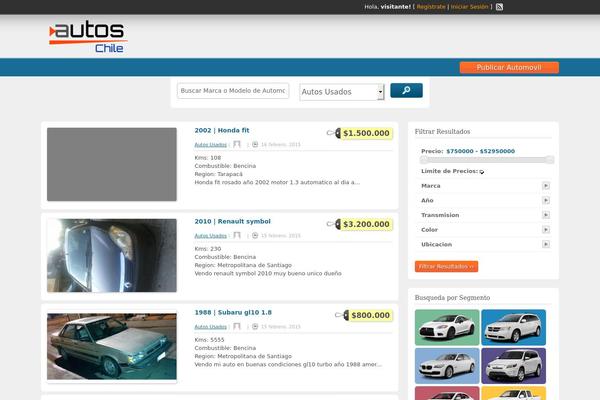Image resolution: width=600 pixels, height=400 pixels.
Task: Select the yellow pickup segment tile
Action: pyautogui.click(x=514, y=393)
